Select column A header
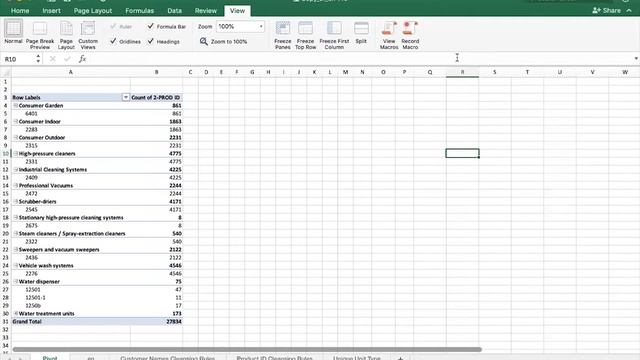Image resolution: width=640 pixels, height=360 pixels. (x=71, y=72)
